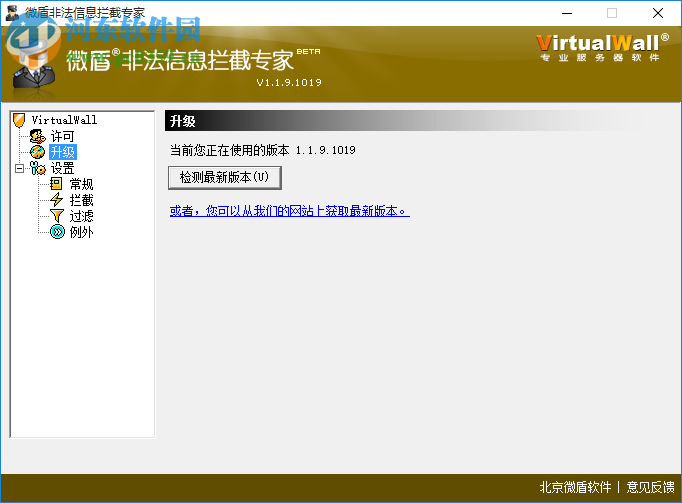The height and width of the screenshot is (503, 682).
Task: Click the 过滤 funnel filter icon
Action: 57,216
